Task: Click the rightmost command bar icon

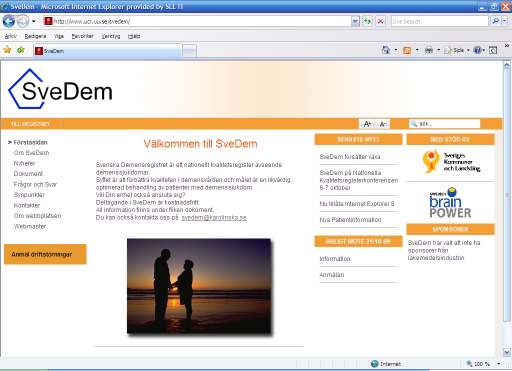Action: click(x=493, y=50)
